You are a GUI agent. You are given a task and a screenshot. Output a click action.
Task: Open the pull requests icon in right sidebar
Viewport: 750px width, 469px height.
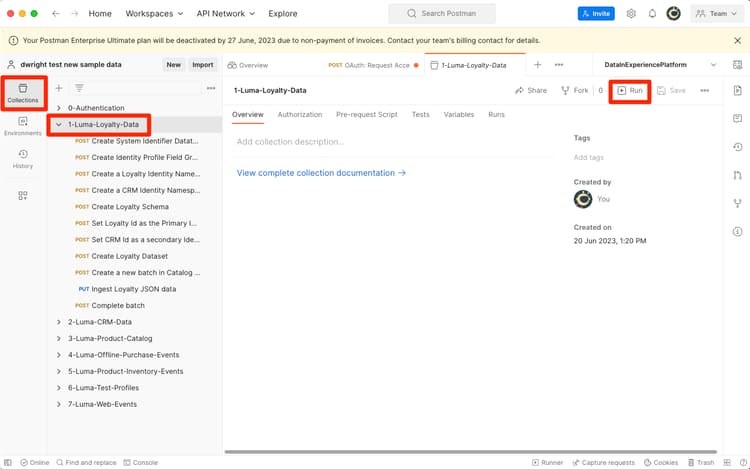coord(738,175)
